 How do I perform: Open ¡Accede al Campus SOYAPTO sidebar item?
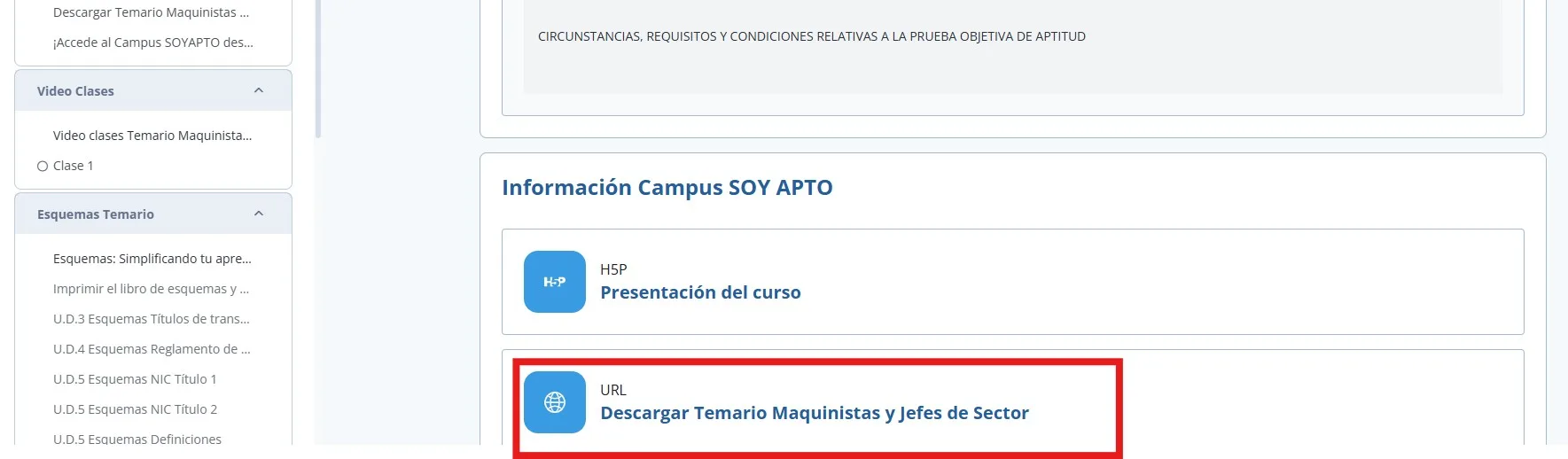(153, 43)
